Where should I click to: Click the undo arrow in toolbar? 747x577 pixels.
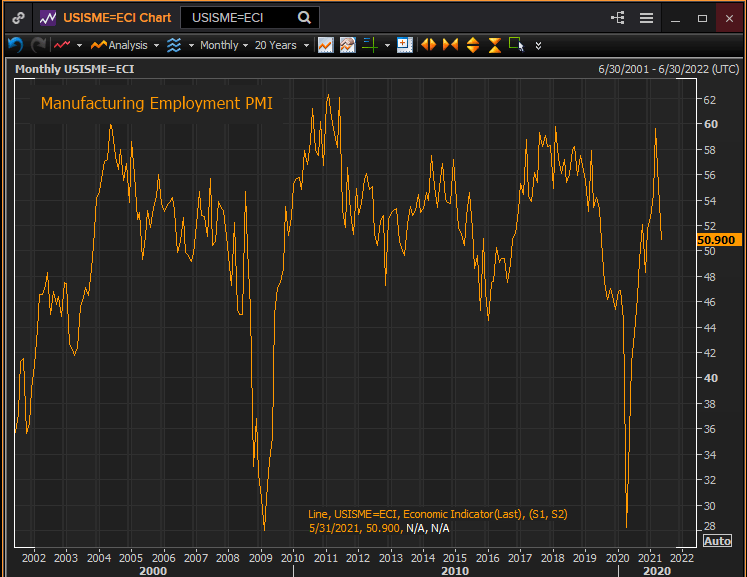pos(15,45)
